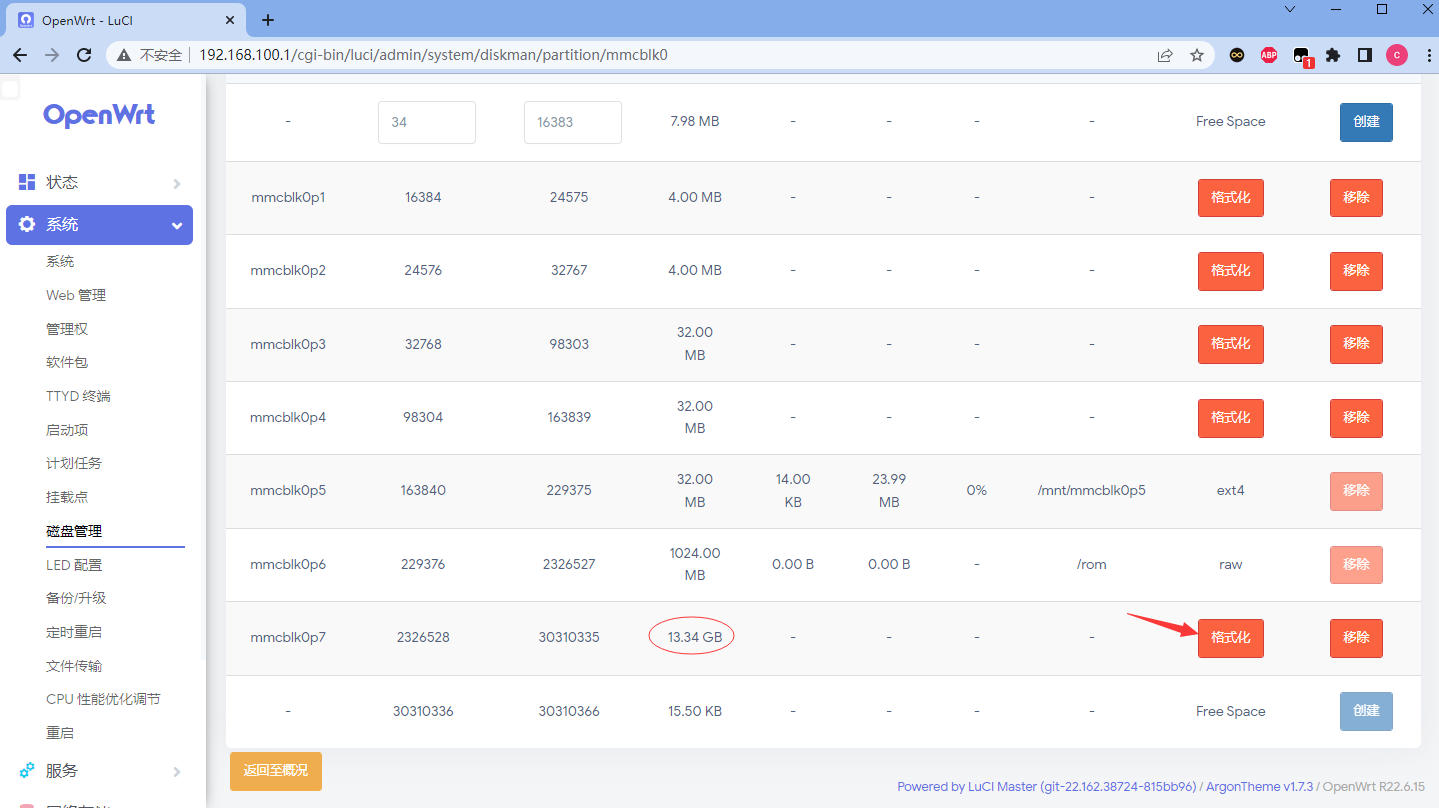Image resolution: width=1439 pixels, height=808 pixels.
Task: Open 定时重启 page
Action: pos(74,632)
